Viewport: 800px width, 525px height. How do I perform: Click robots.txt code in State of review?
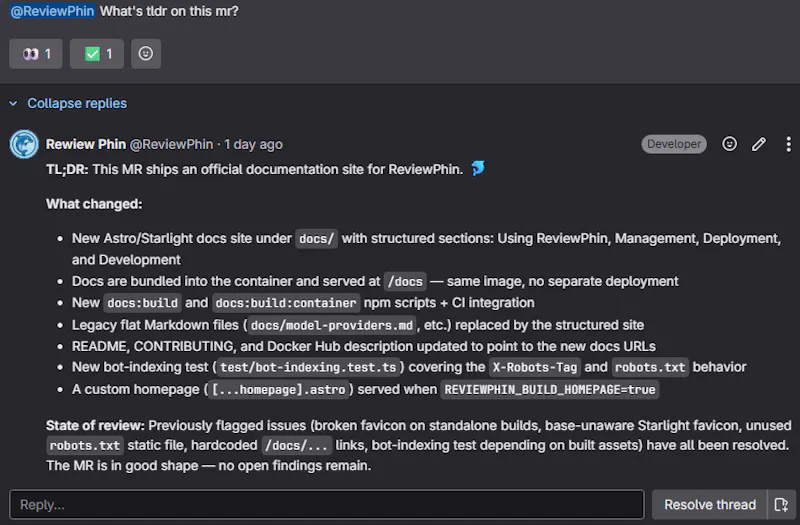click(85, 446)
